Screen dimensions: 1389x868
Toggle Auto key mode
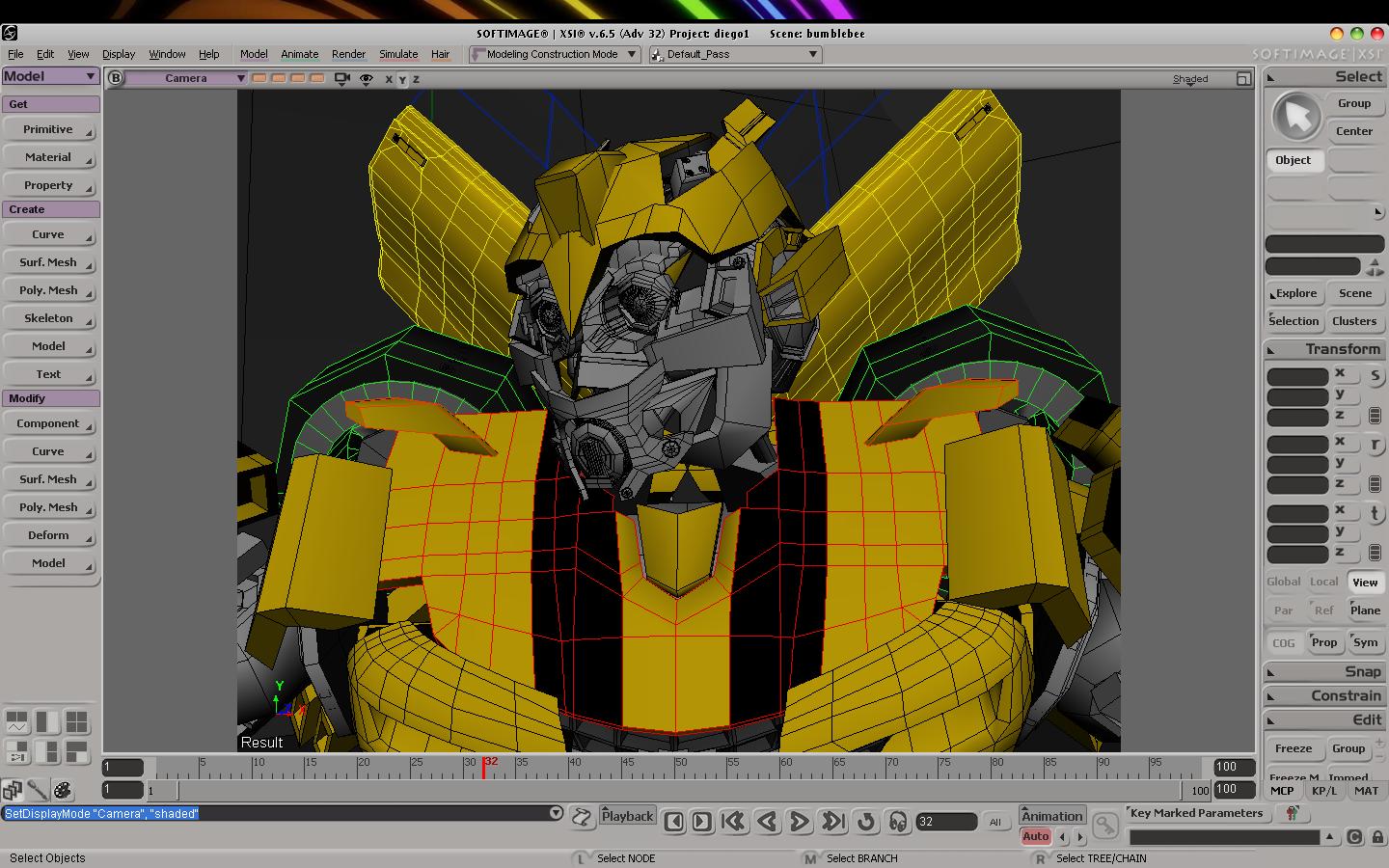tap(1036, 836)
